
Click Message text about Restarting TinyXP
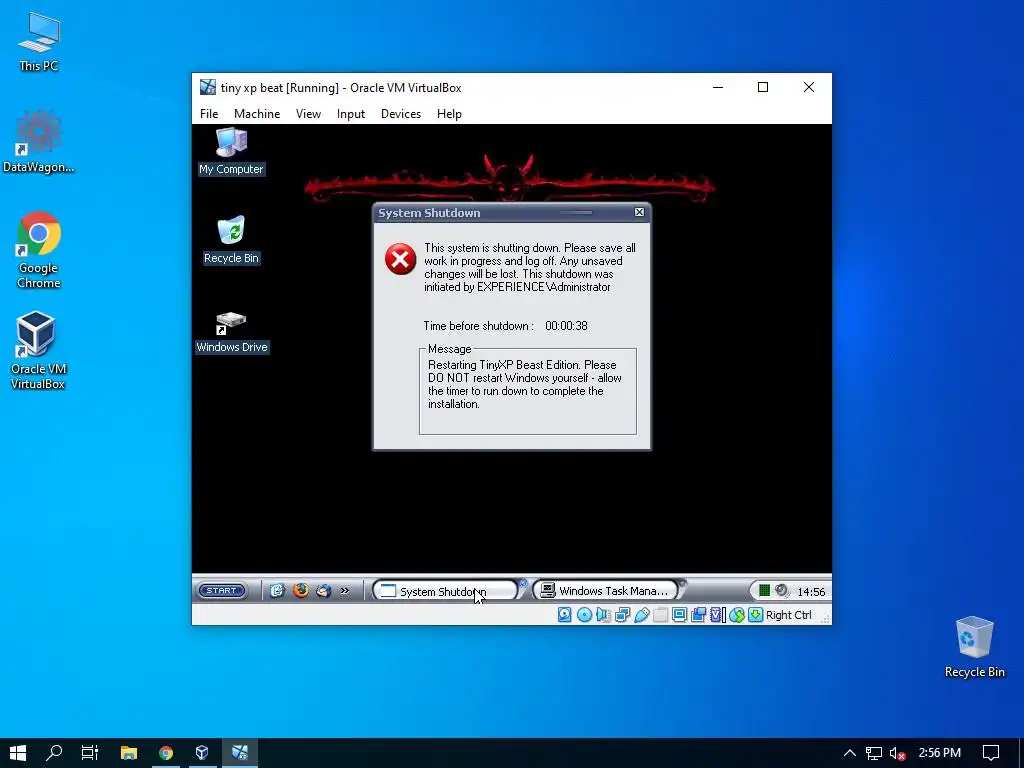click(x=524, y=384)
